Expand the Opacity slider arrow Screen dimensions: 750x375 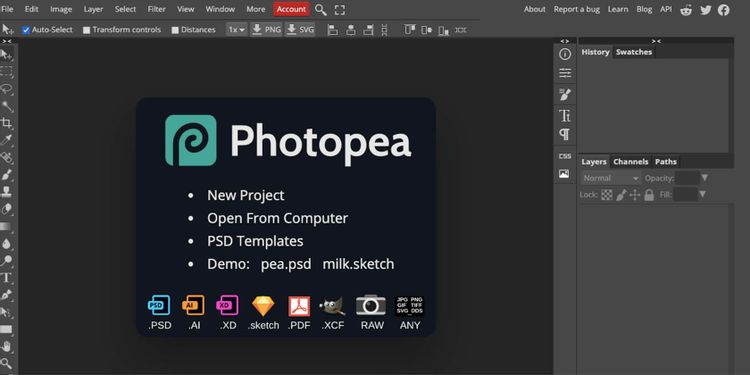pyautogui.click(x=705, y=178)
